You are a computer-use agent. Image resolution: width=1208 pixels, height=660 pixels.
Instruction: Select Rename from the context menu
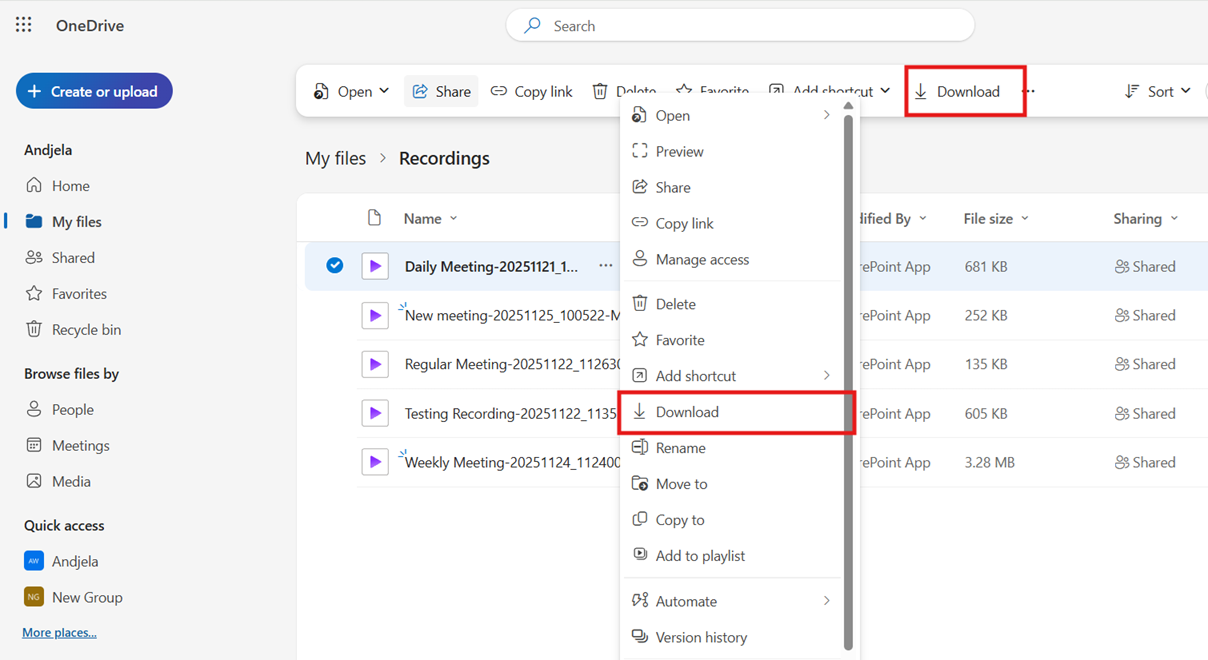[x=680, y=448]
